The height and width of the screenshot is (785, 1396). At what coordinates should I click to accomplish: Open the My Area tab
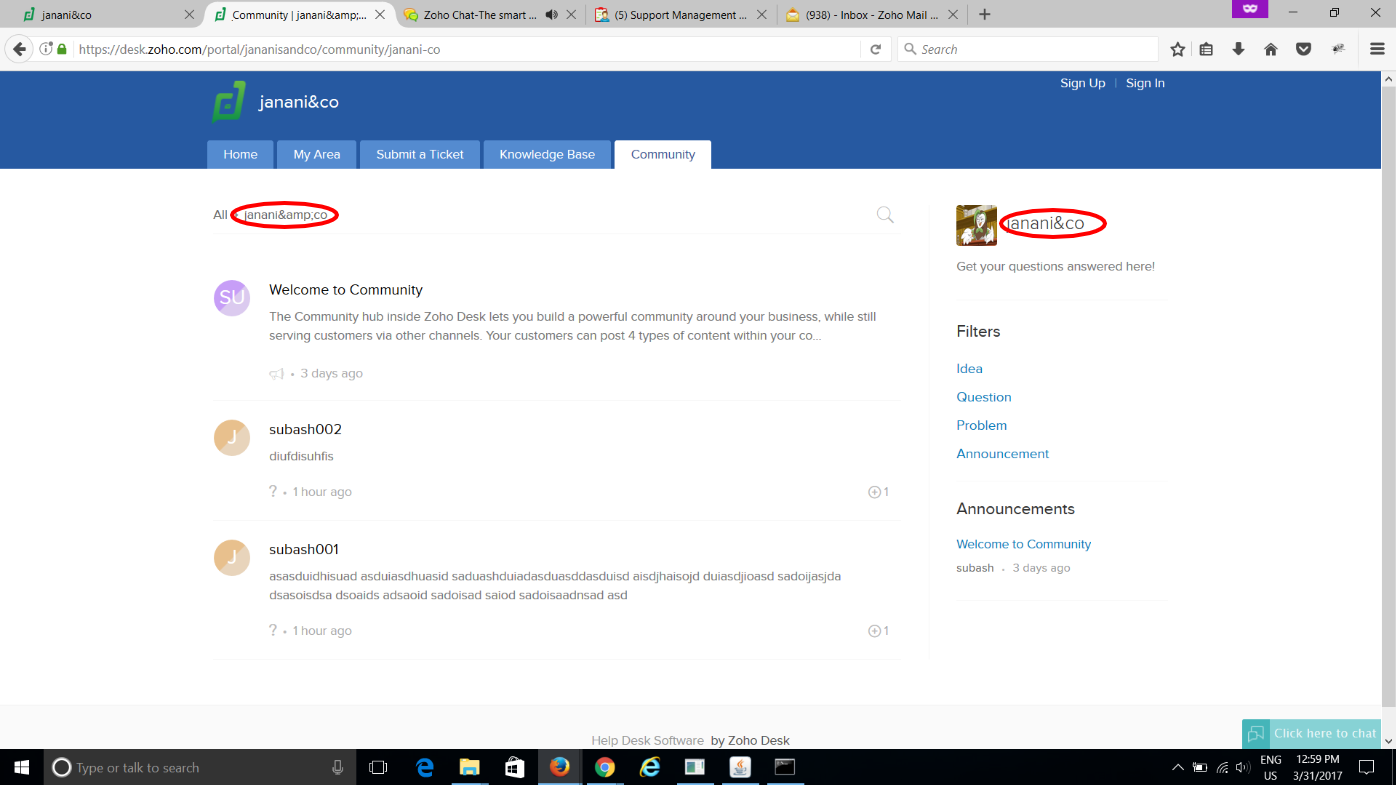pos(316,154)
